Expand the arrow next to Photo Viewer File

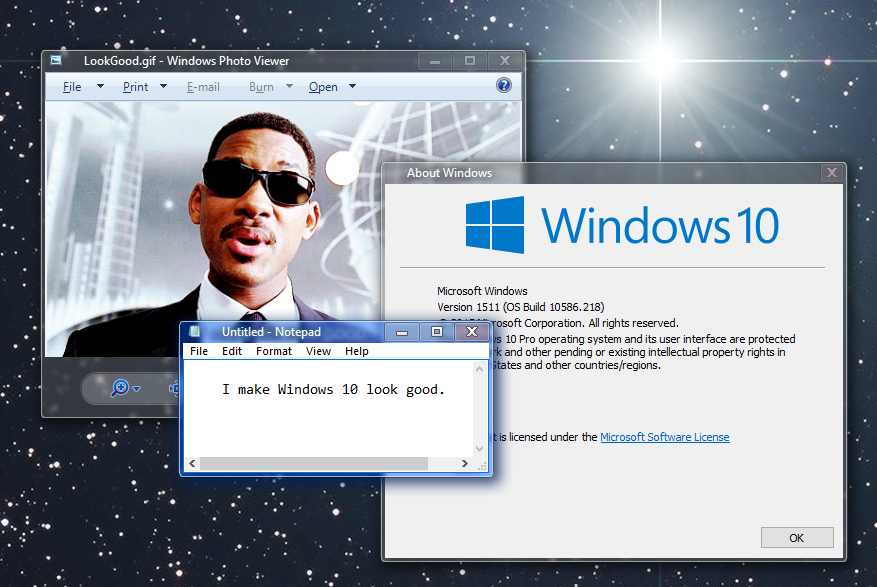[100, 86]
